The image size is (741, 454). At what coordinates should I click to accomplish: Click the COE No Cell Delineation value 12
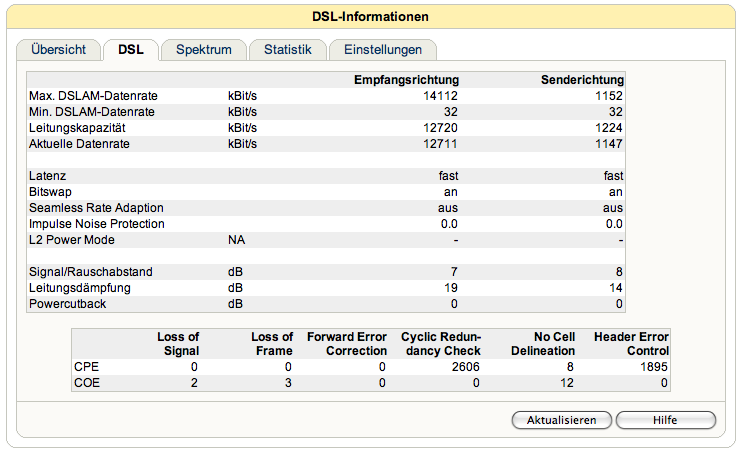pyautogui.click(x=567, y=383)
